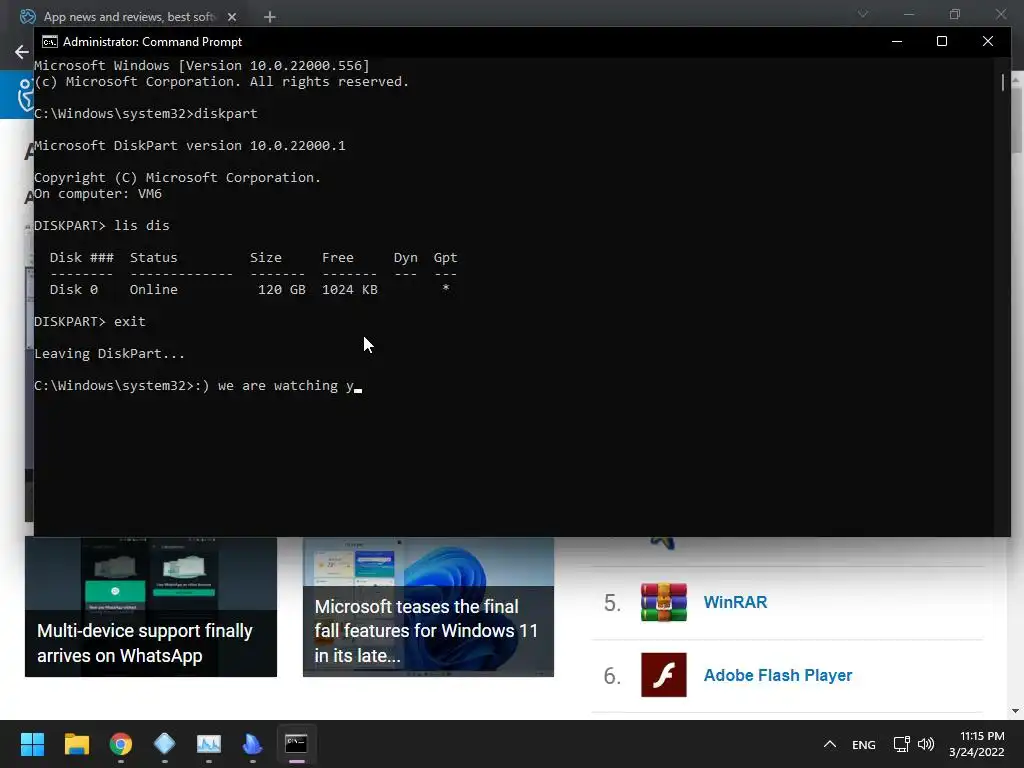Image resolution: width=1024 pixels, height=768 pixels.
Task: Click the 'DISKPART> exit' line
Action: point(90,322)
